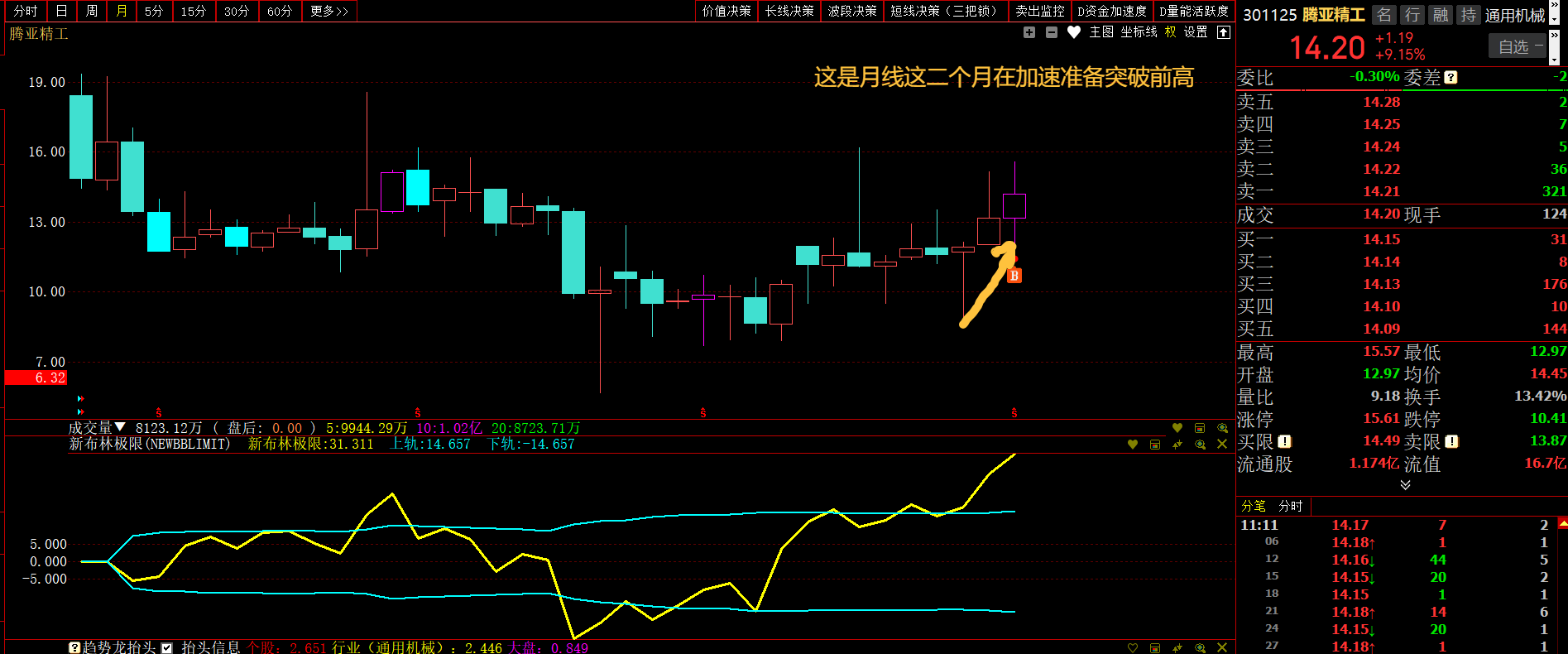Switch to 5分 period tab

click(154, 12)
